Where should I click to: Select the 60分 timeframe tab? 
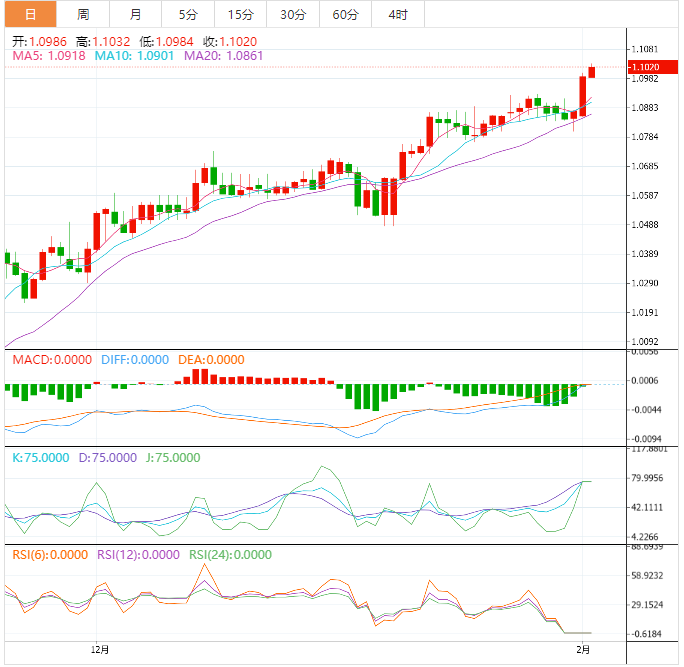345,14
